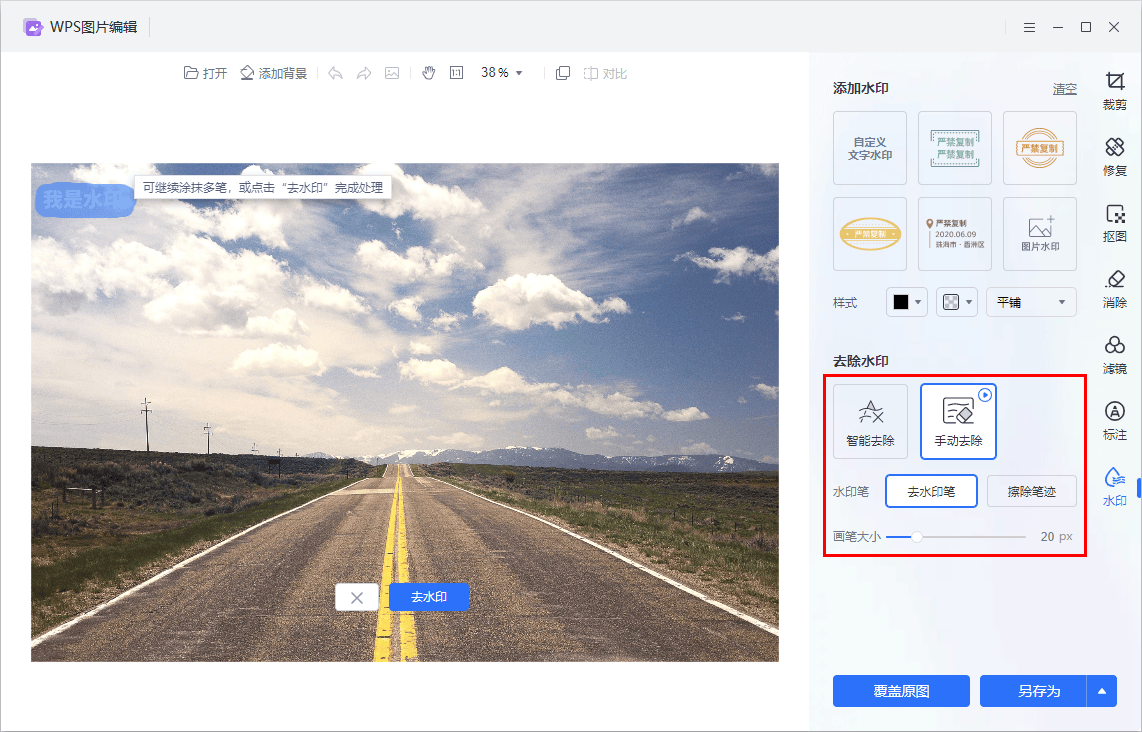Select the Annotation (标注) tool

1114,420
